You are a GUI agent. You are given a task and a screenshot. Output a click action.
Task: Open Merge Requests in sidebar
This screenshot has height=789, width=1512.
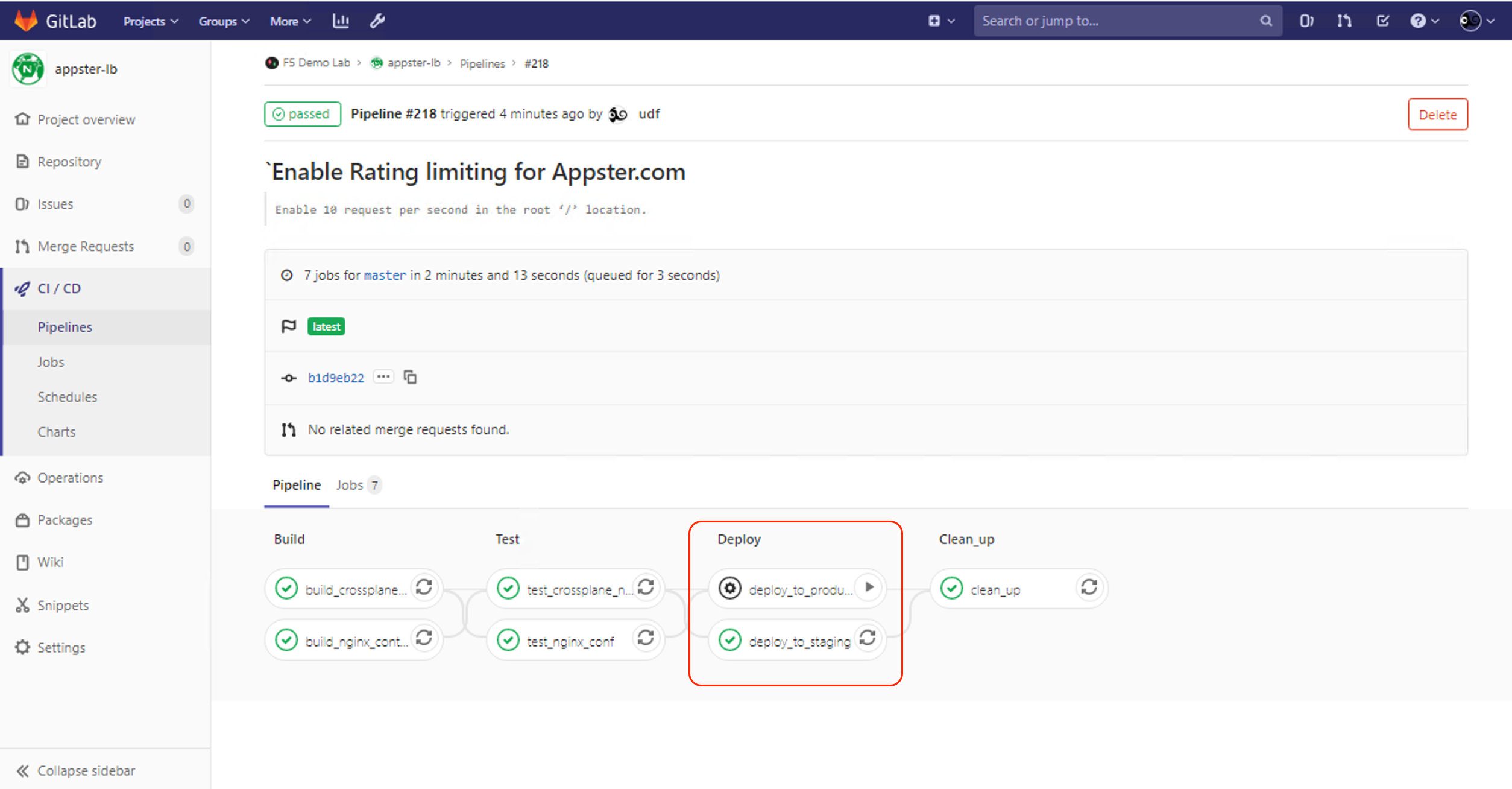click(x=106, y=246)
